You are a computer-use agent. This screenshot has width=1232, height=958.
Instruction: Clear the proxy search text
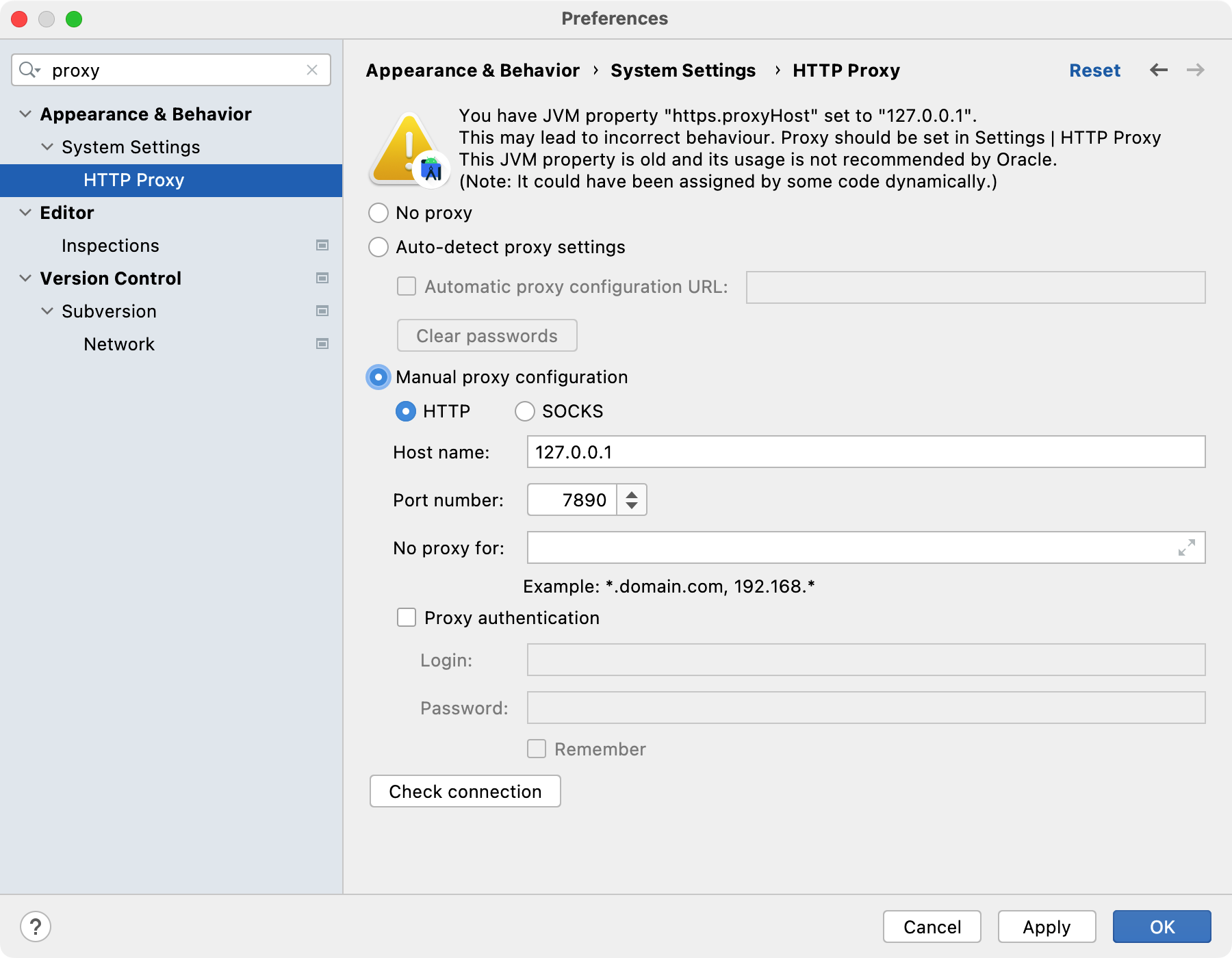(x=312, y=70)
